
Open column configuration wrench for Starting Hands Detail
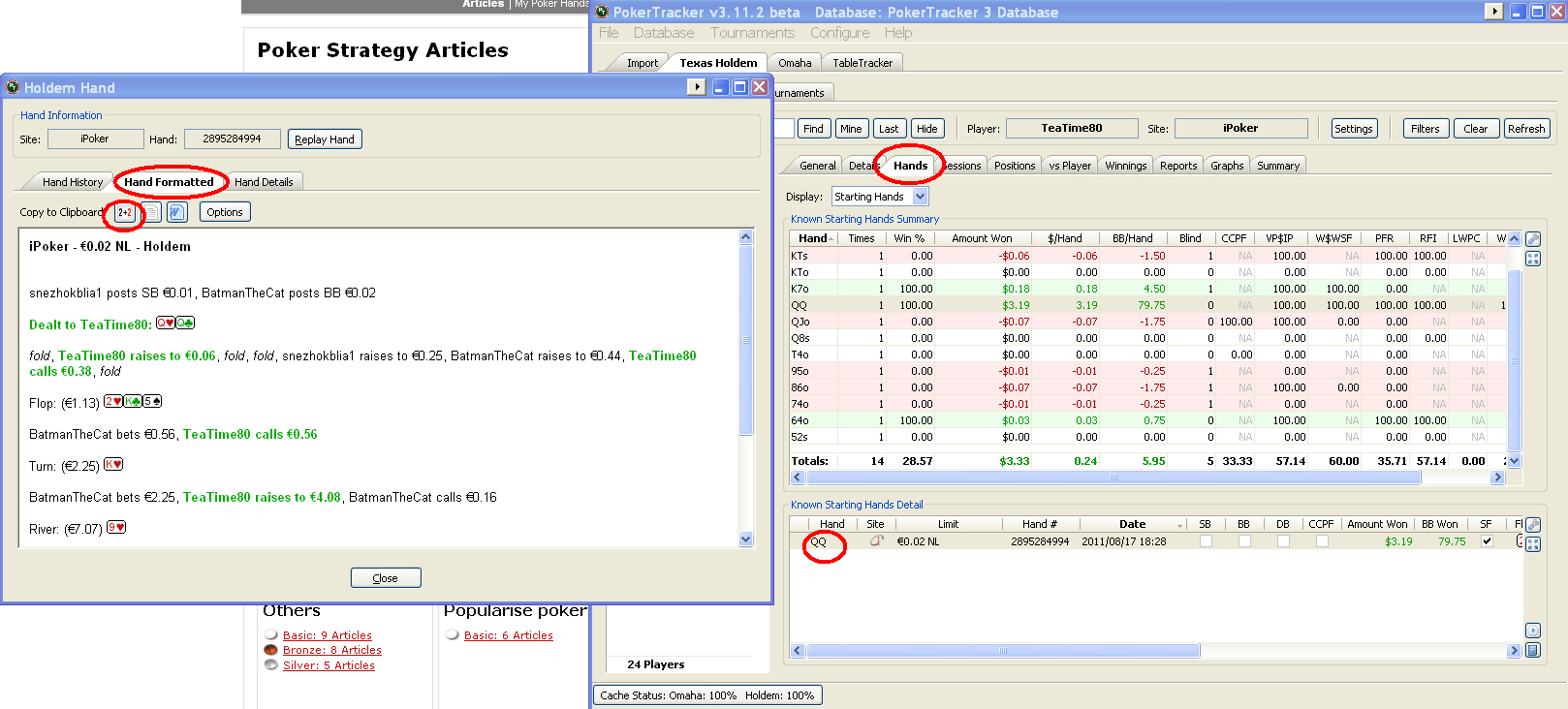coord(1532,525)
